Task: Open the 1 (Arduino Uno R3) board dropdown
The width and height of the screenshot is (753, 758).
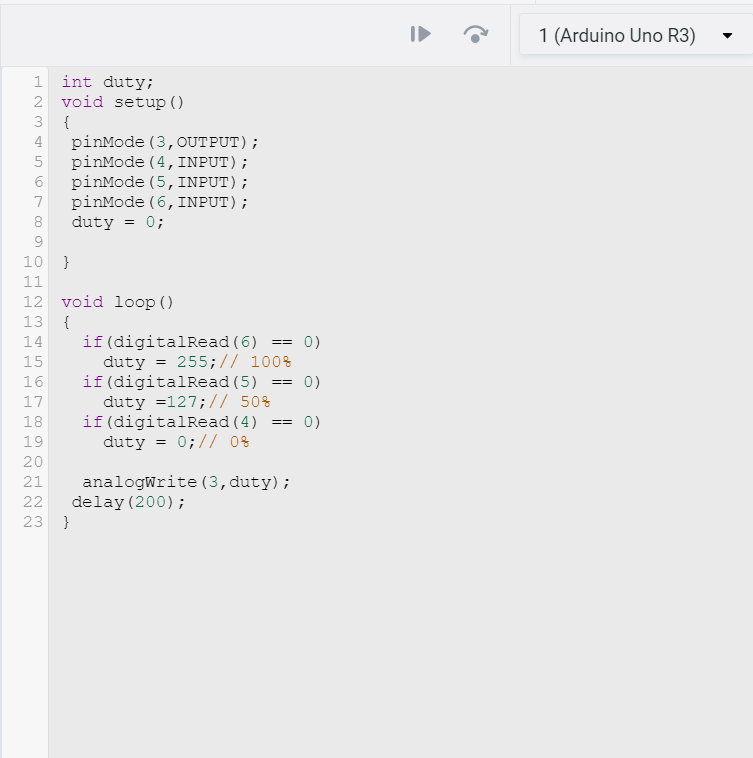Action: (636, 35)
